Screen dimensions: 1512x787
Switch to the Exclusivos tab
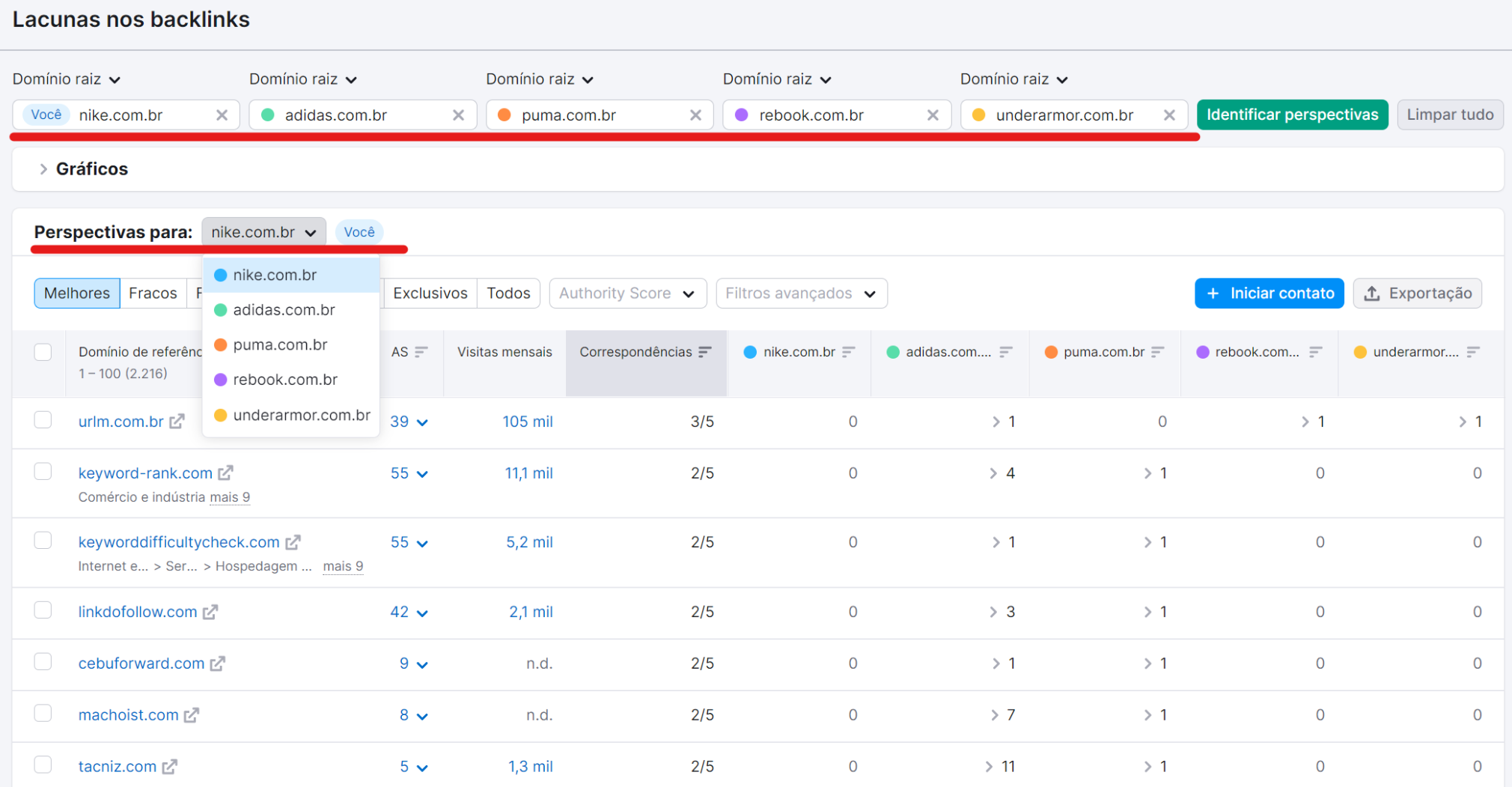pos(430,294)
